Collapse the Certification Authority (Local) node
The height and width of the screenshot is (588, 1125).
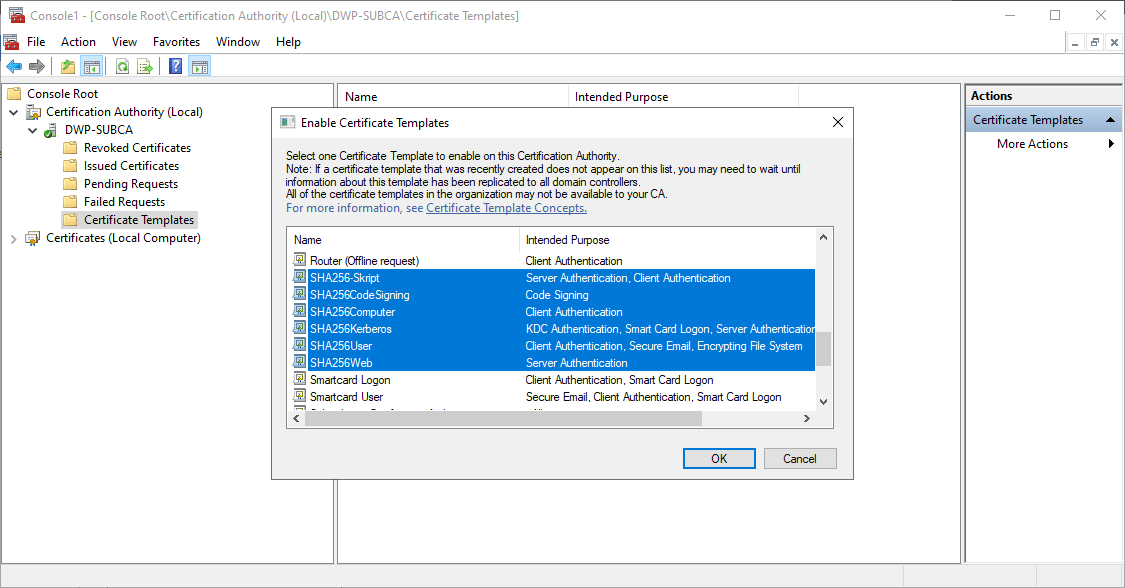13,112
